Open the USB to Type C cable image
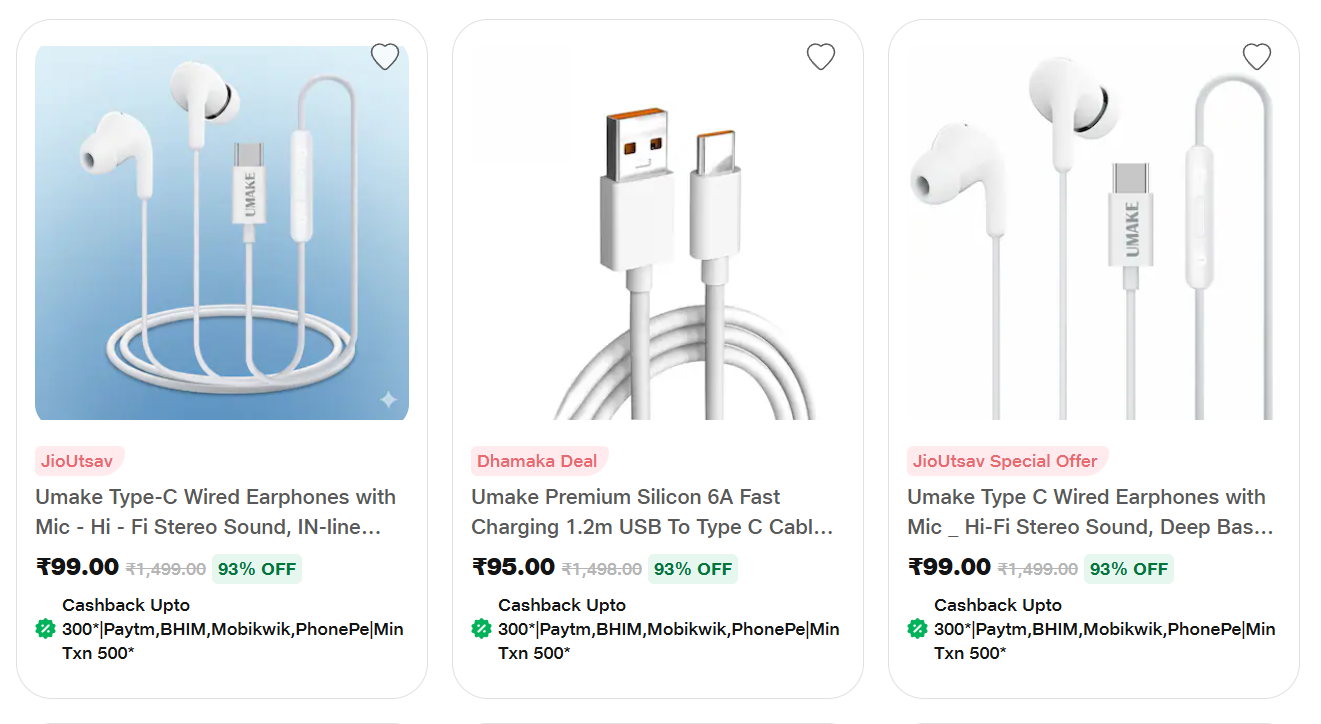This screenshot has width=1321, height=724. click(658, 233)
